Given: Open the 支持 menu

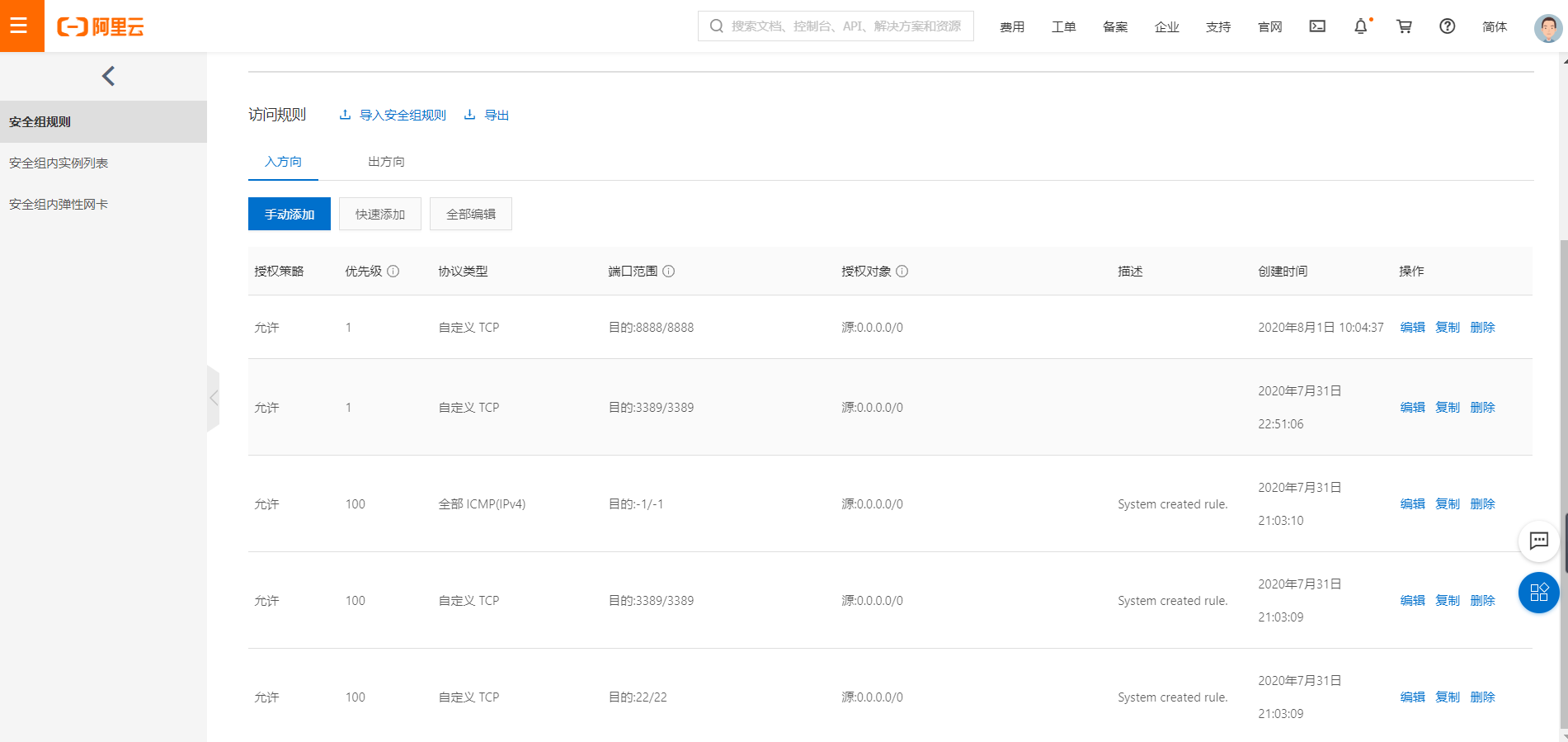Looking at the screenshot, I should [1218, 27].
